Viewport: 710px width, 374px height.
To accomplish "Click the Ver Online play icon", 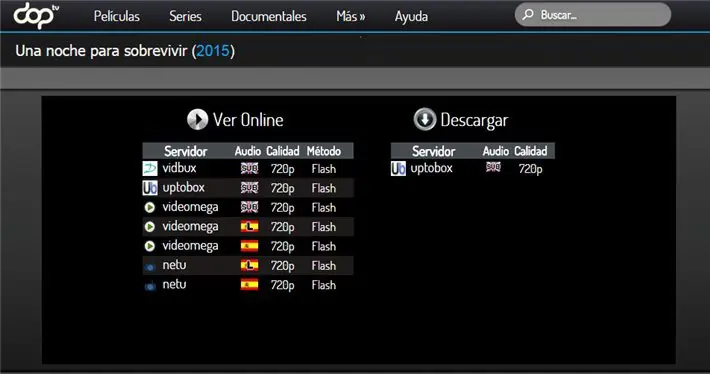I will (197, 120).
